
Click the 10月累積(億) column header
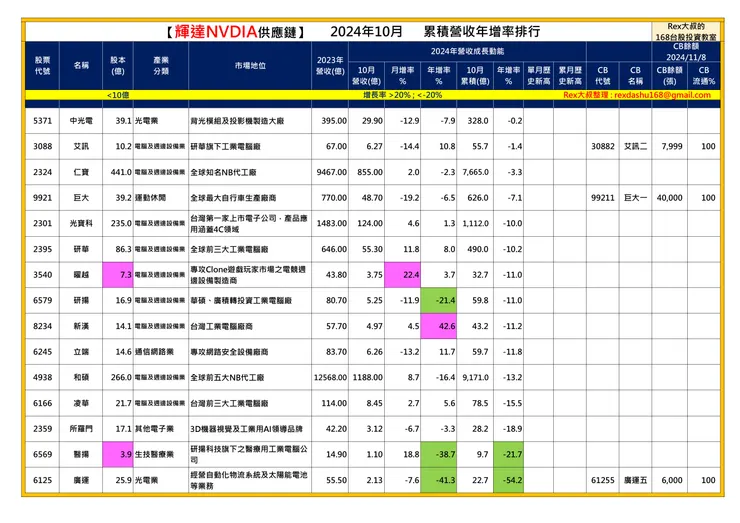[x=475, y=76]
